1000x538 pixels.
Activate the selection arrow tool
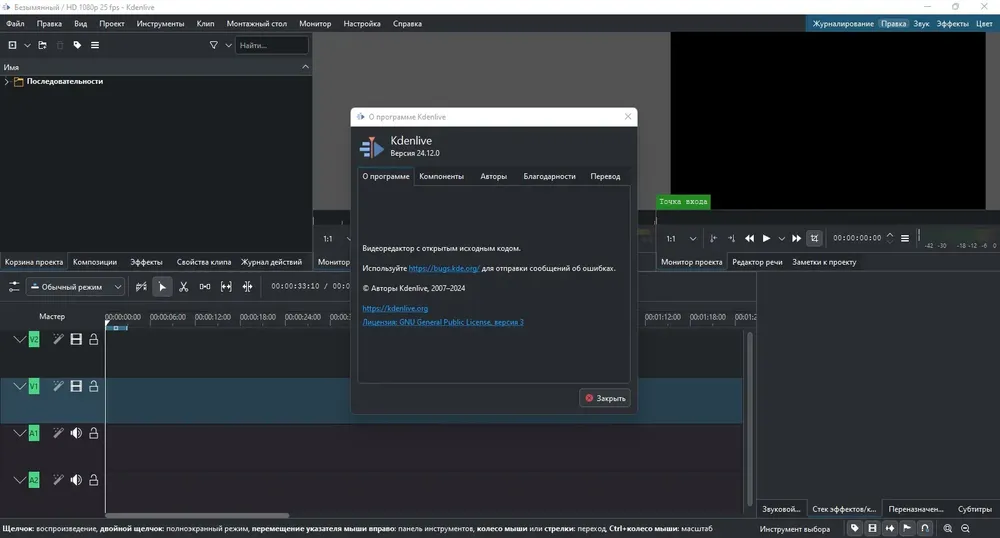(x=162, y=287)
